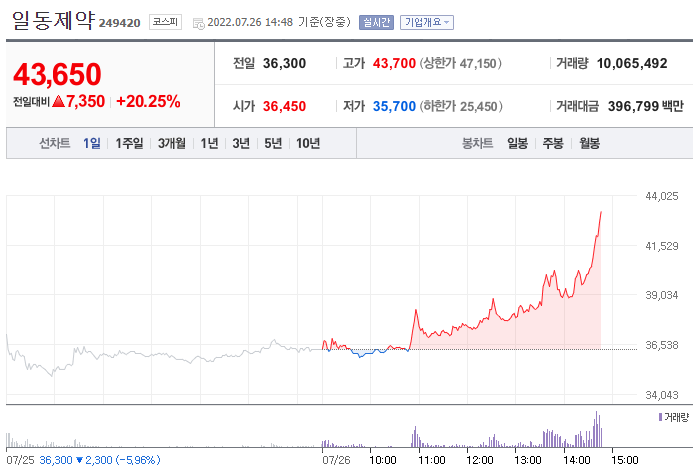Click the 07/25 date axis label
Screen dimensions: 693x475
click(x=20, y=460)
